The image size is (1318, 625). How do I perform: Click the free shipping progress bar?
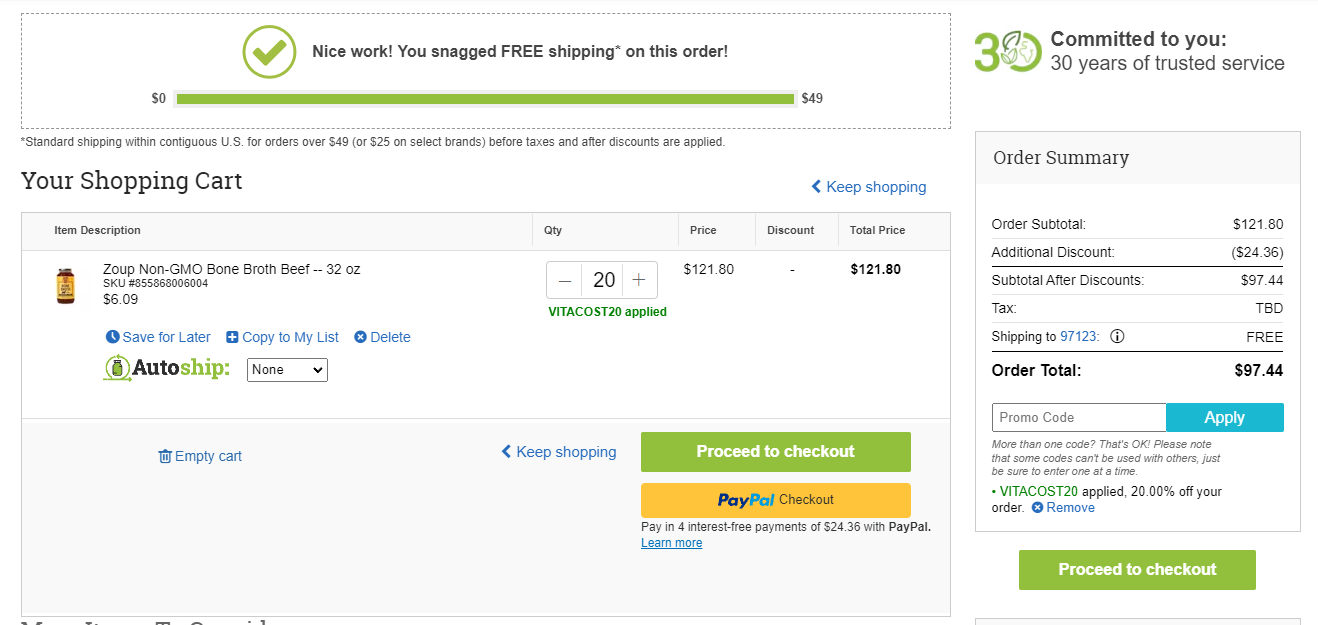(484, 98)
